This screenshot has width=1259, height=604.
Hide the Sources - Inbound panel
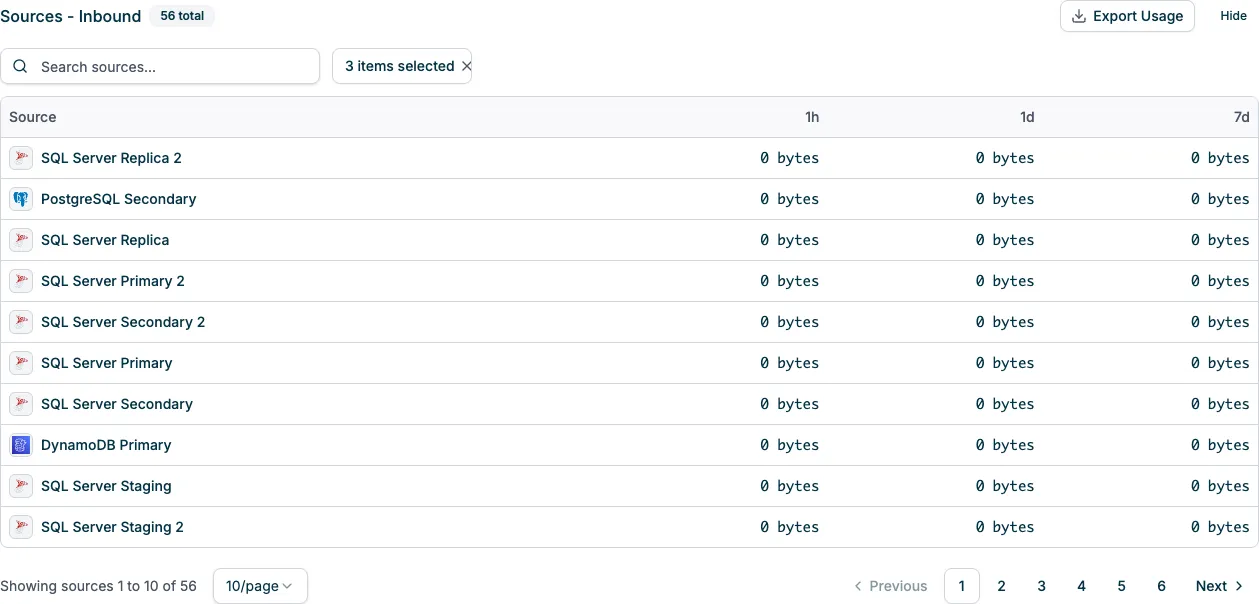pos(1233,16)
